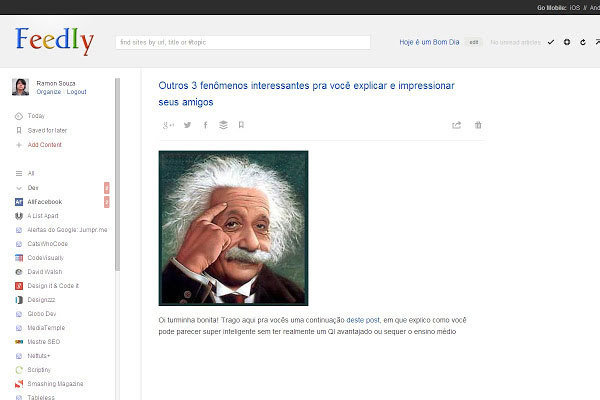Click the Scriptiny green feed icon

18,370
